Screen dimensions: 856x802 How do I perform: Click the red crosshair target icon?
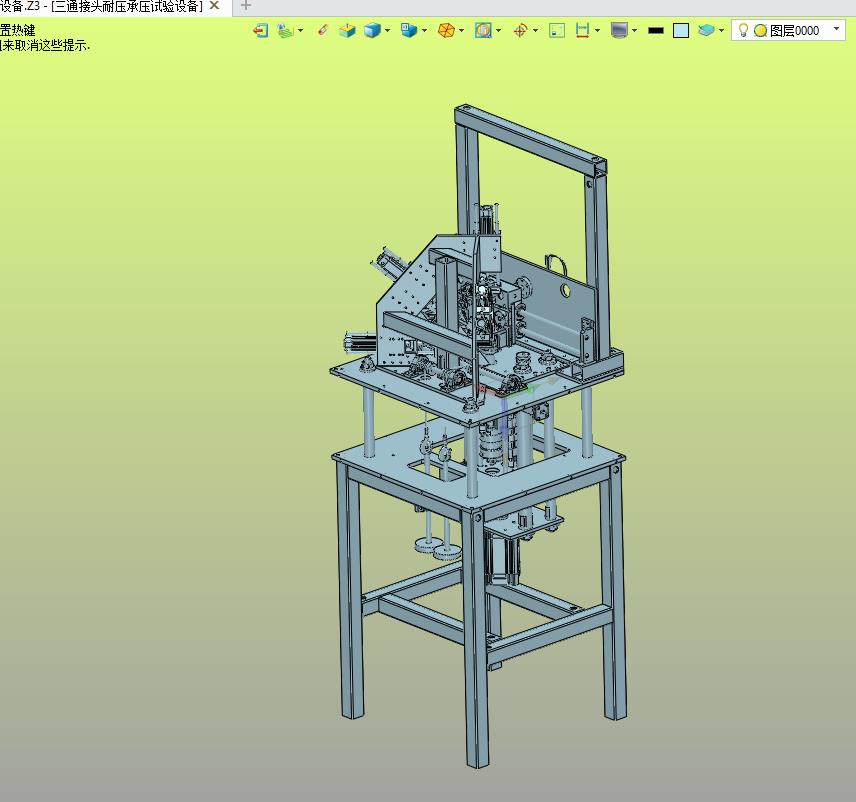(519, 31)
